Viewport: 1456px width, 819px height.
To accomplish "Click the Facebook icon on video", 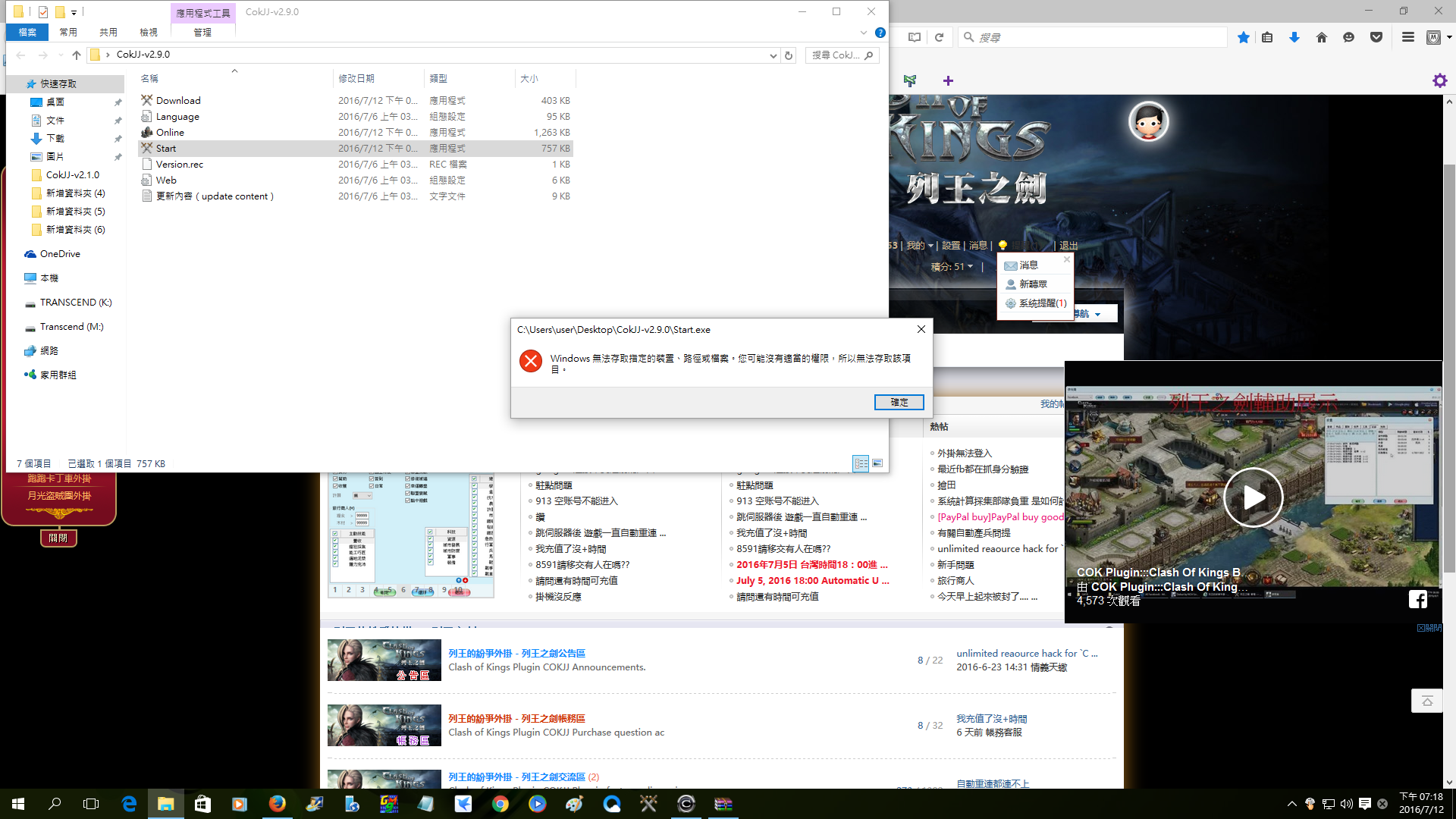I will click(x=1418, y=599).
